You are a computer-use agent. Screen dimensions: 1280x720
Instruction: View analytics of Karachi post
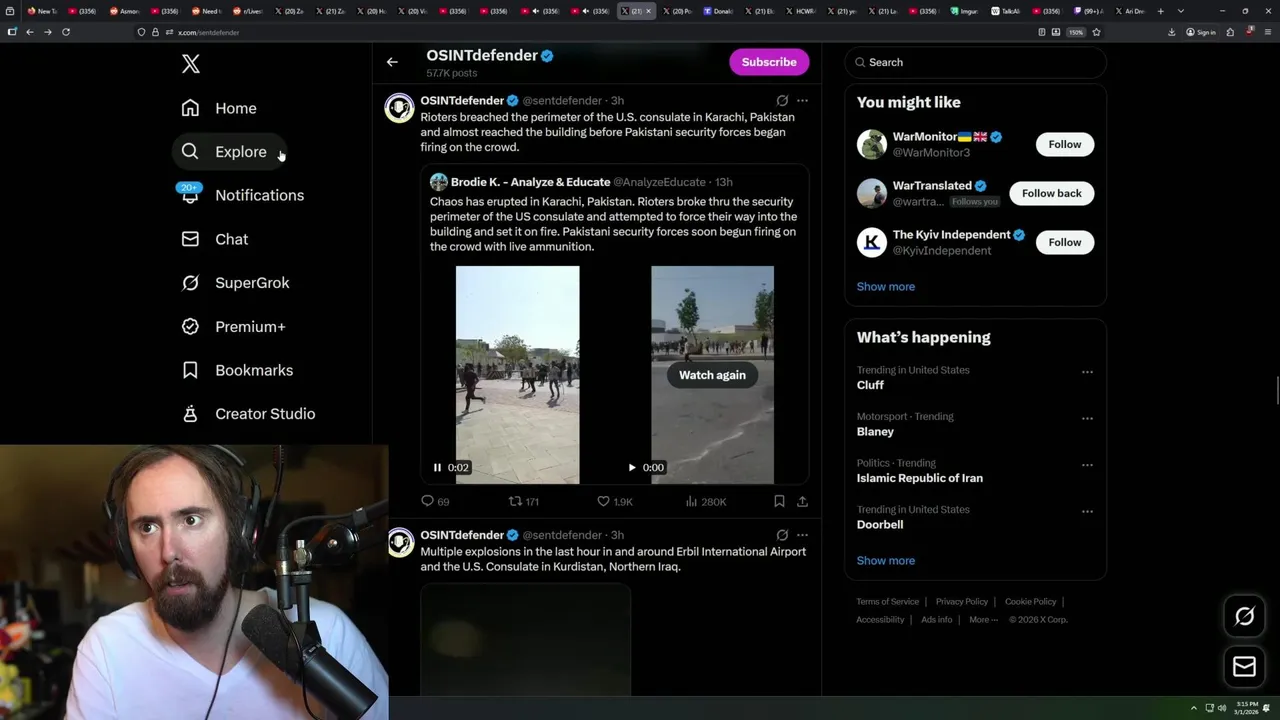[x=706, y=502]
